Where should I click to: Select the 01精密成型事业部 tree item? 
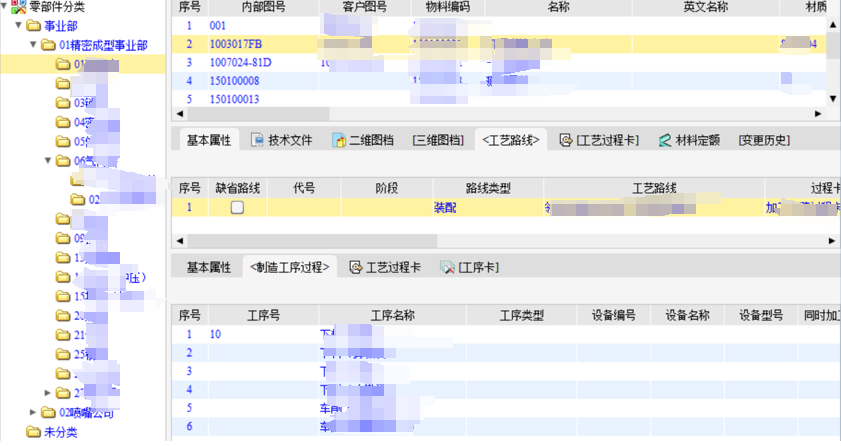pyautogui.click(x=104, y=45)
